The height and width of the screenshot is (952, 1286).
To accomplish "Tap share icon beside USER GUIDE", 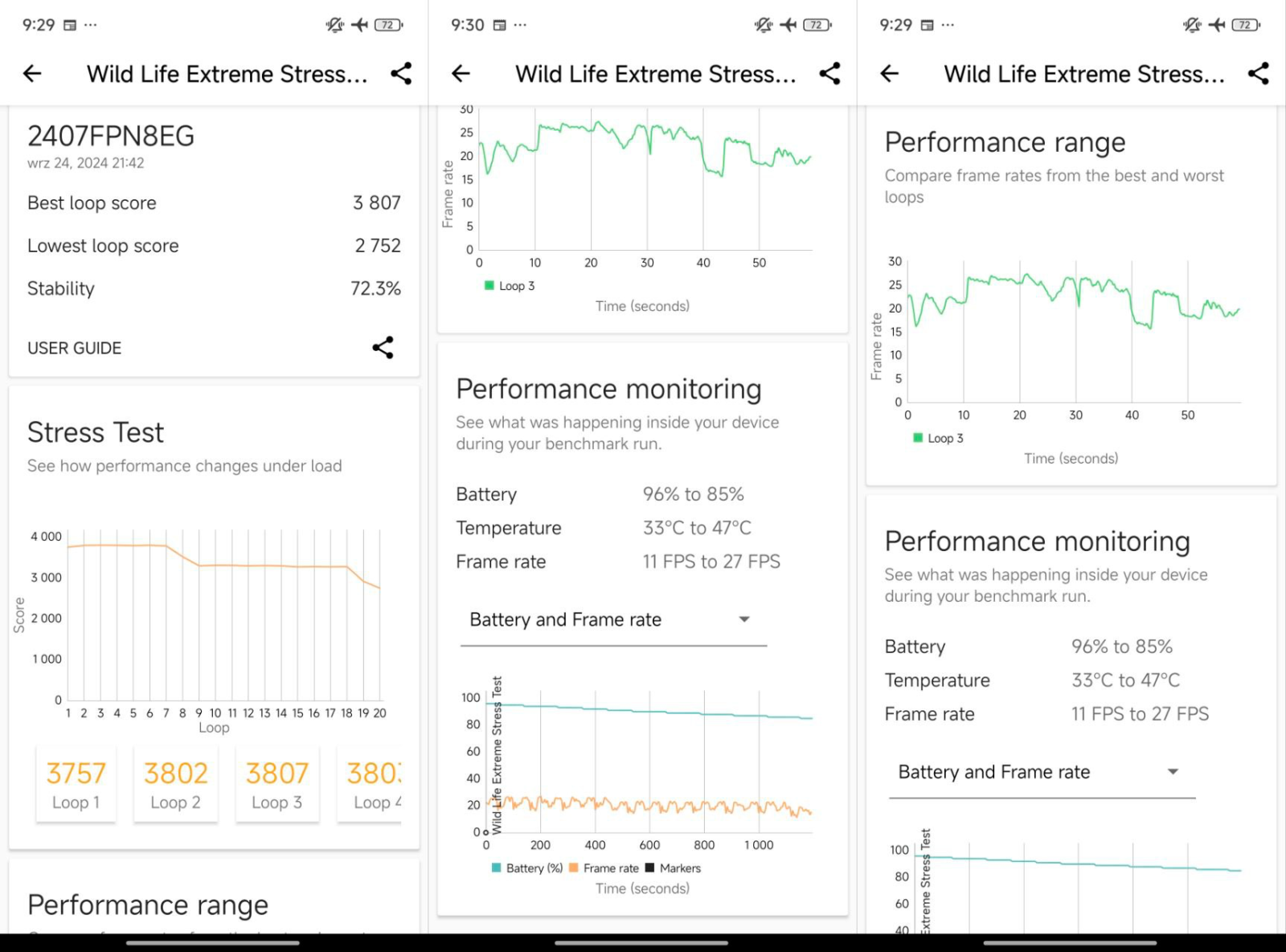I will coord(383,348).
